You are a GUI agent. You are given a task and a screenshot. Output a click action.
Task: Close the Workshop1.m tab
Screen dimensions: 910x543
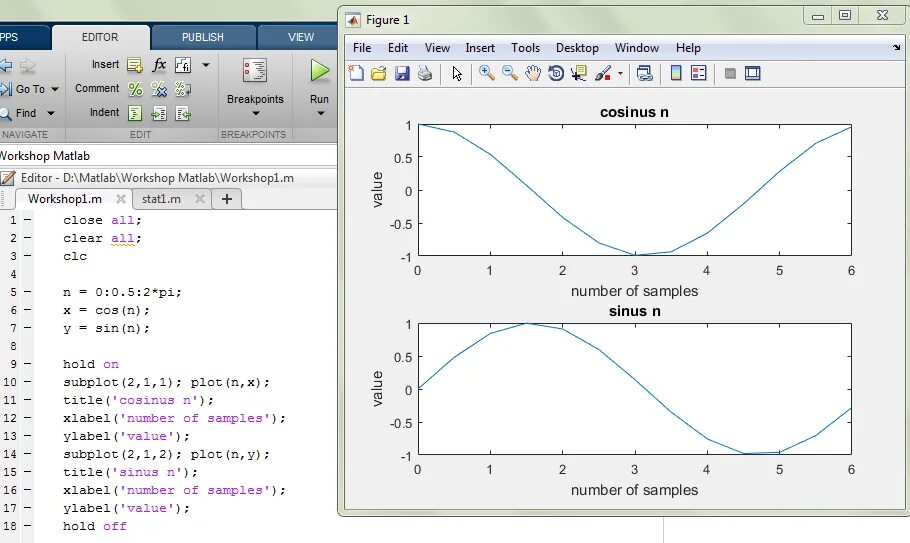(x=121, y=199)
